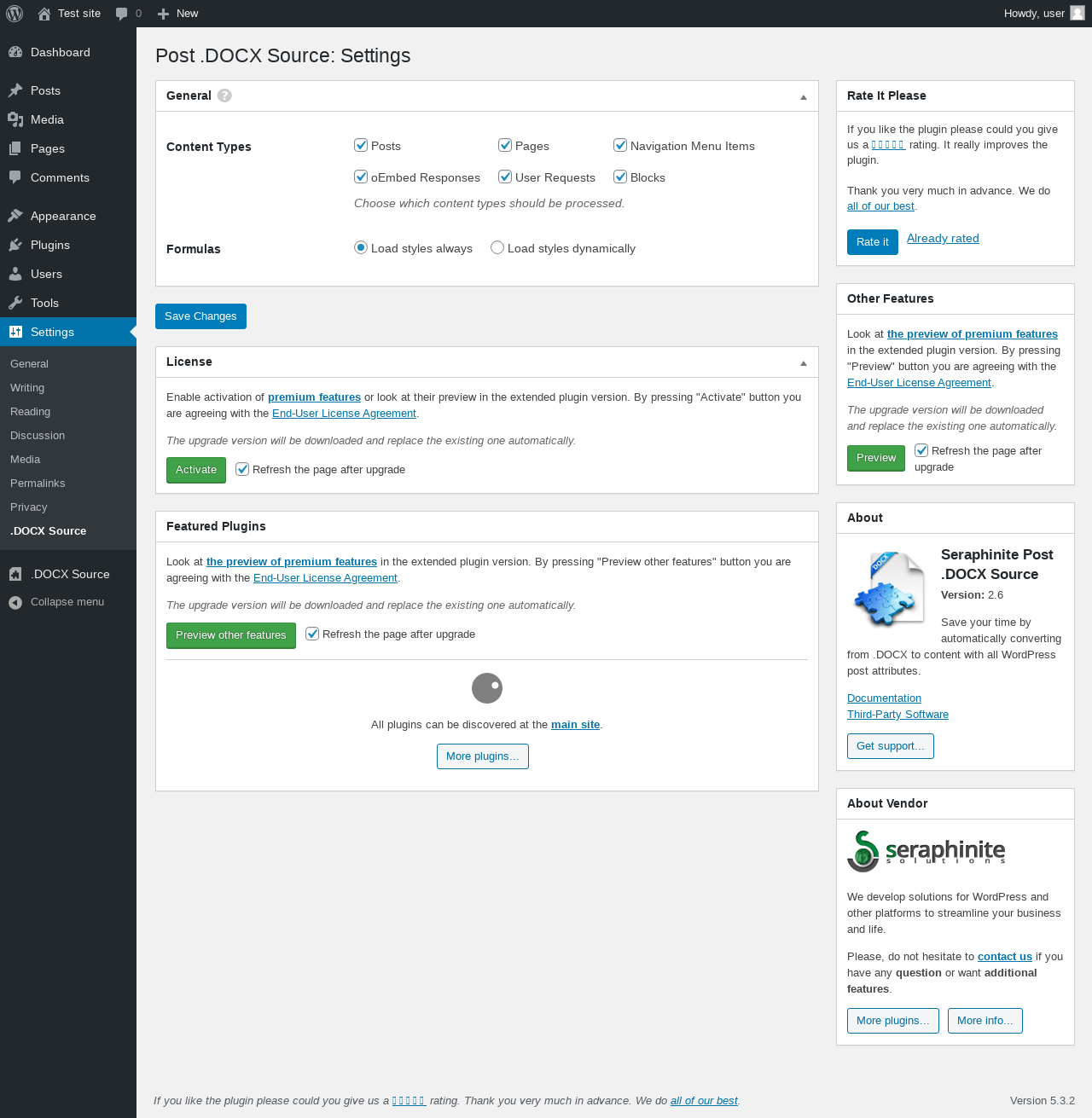Toggle Refresh the page checkbox beside Activate
The width and height of the screenshot is (1092, 1118).
(x=242, y=469)
